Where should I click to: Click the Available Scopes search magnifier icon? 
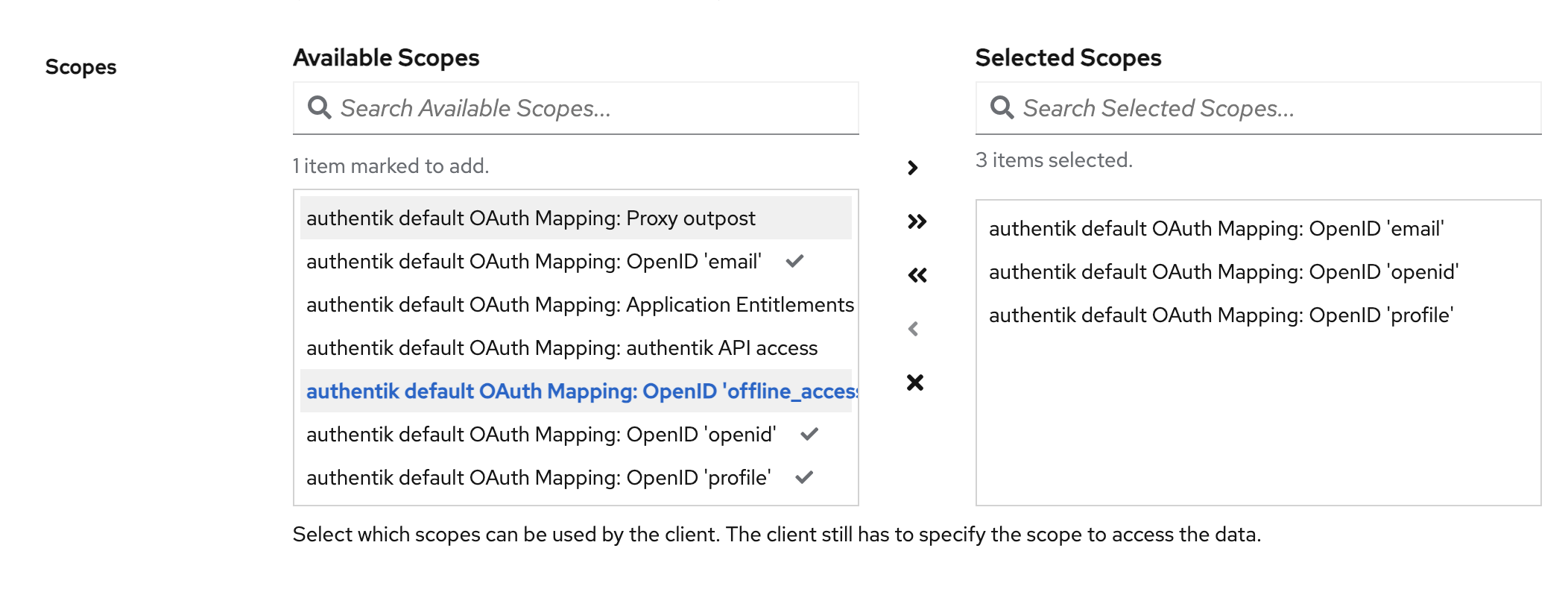(x=320, y=107)
